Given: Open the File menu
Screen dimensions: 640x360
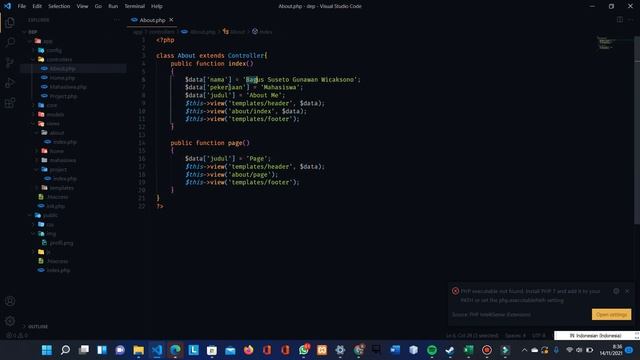Looking at the screenshot, I should point(22,6).
